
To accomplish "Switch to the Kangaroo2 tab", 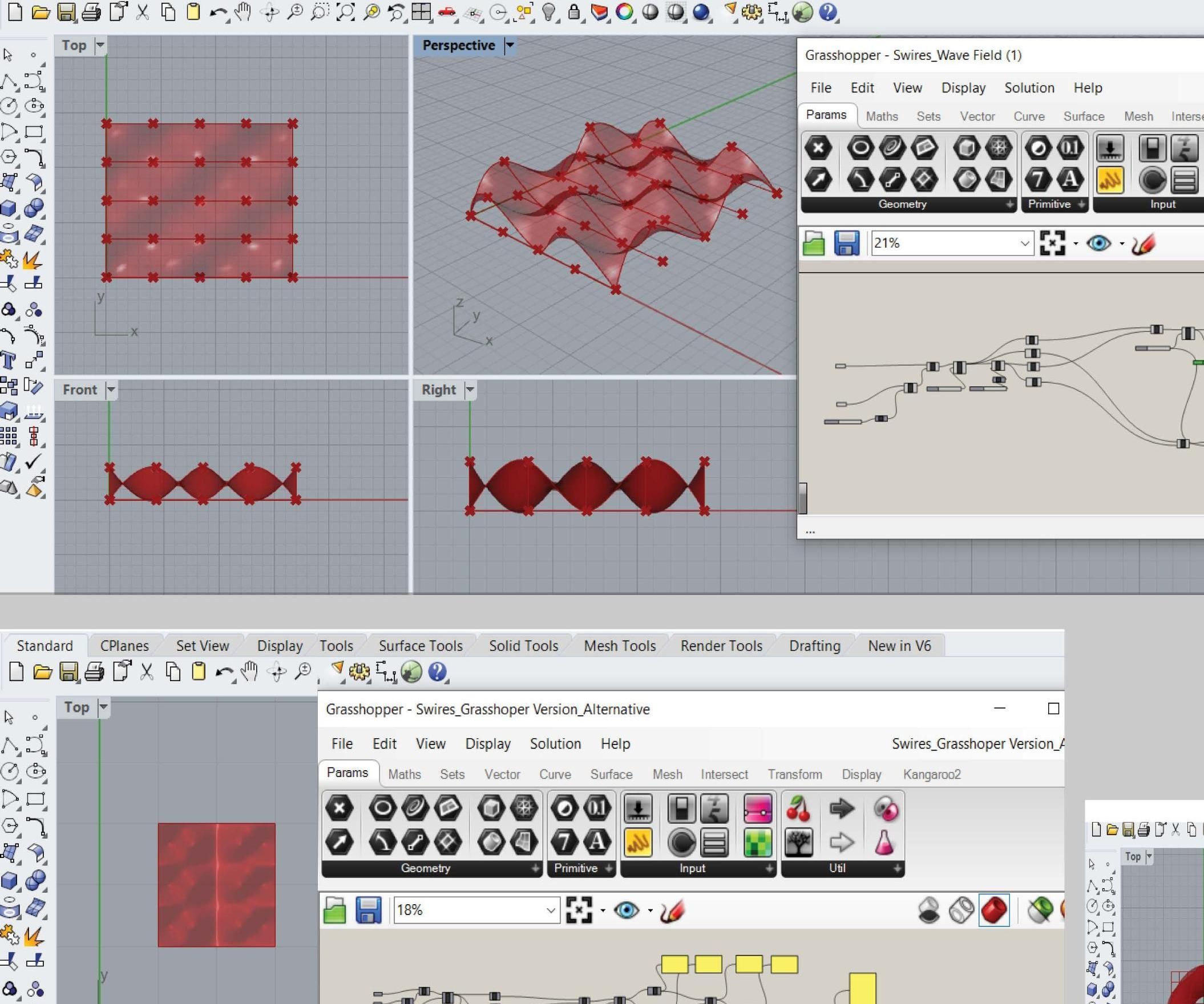I will [932, 774].
